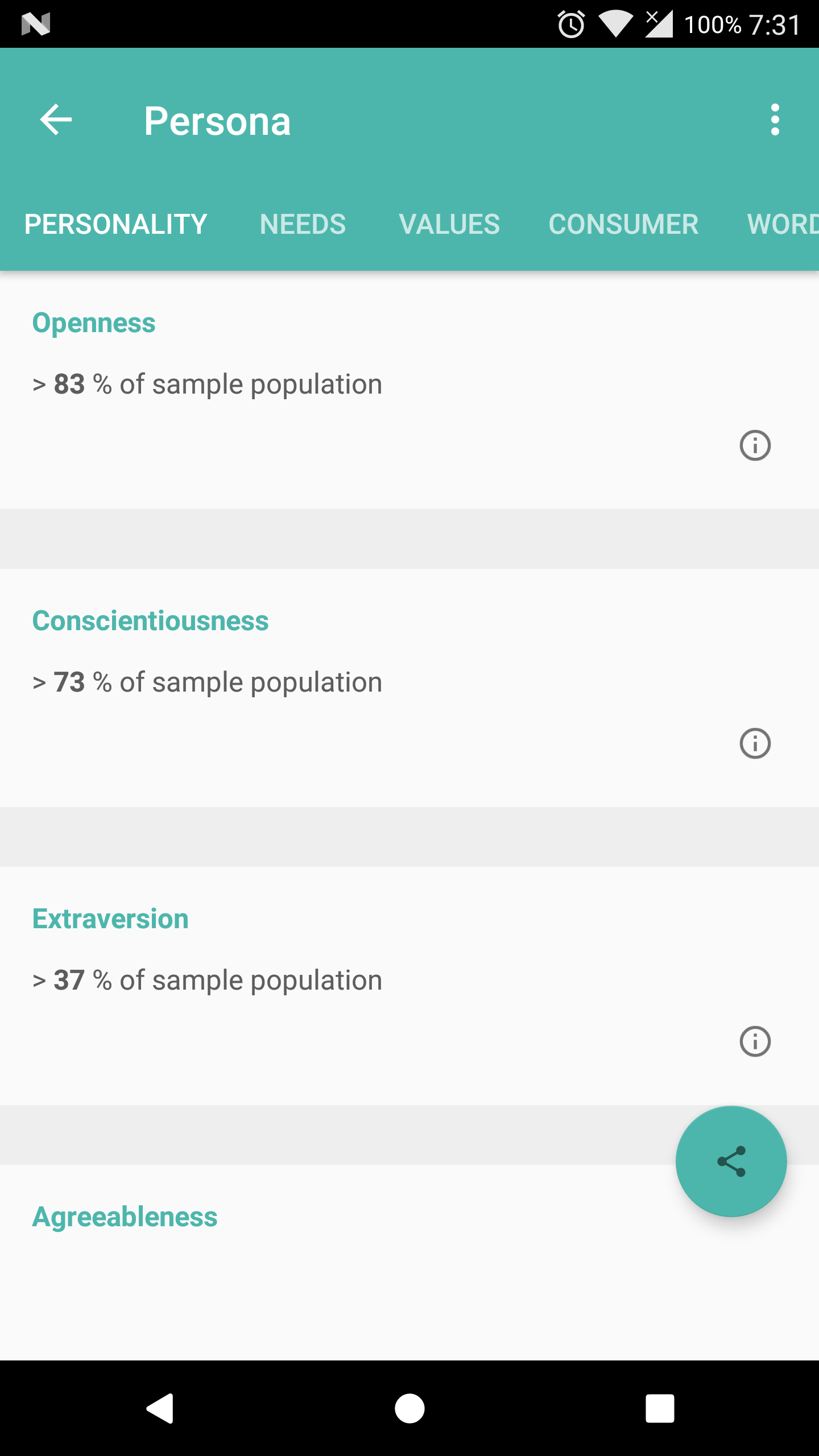
Task: Tap the Extraversion info icon
Action: tap(755, 1041)
